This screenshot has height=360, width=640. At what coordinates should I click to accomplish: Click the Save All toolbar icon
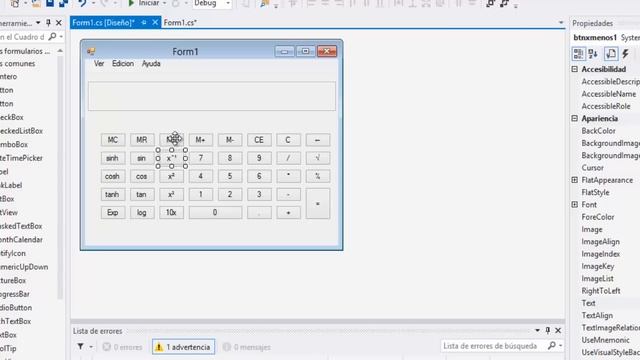[x=63, y=3]
